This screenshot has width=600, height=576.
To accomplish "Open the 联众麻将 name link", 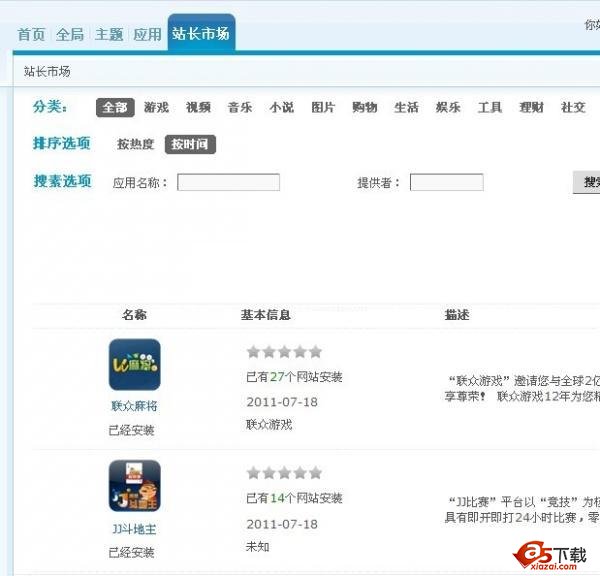I will pyautogui.click(x=134, y=406).
